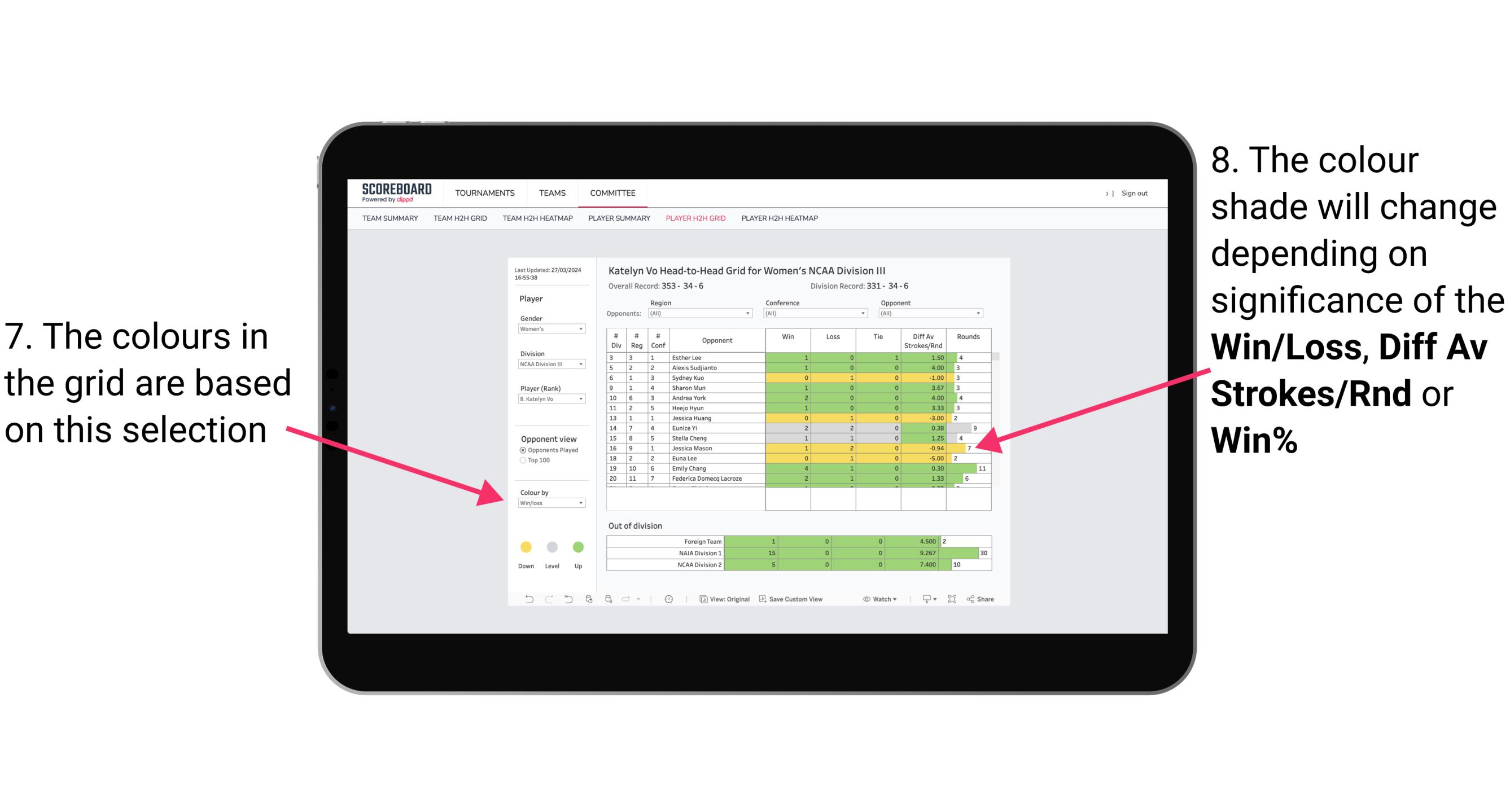Click the refresh/reset icon in toolbar
Image resolution: width=1510 pixels, height=812 pixels.
(566, 601)
